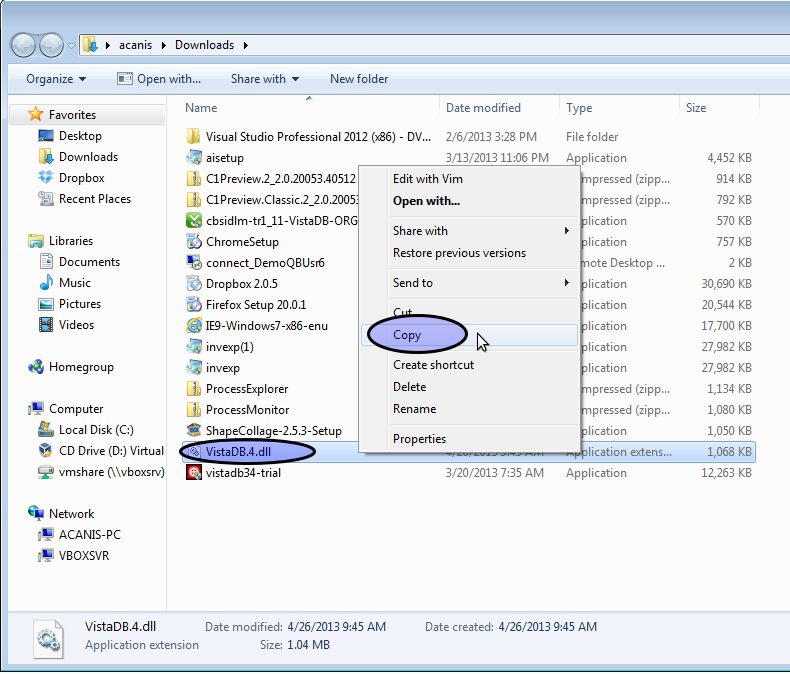The height and width of the screenshot is (674, 790).
Task: Select the Visual Studio Professional 2012 folder
Action: [x=318, y=137]
